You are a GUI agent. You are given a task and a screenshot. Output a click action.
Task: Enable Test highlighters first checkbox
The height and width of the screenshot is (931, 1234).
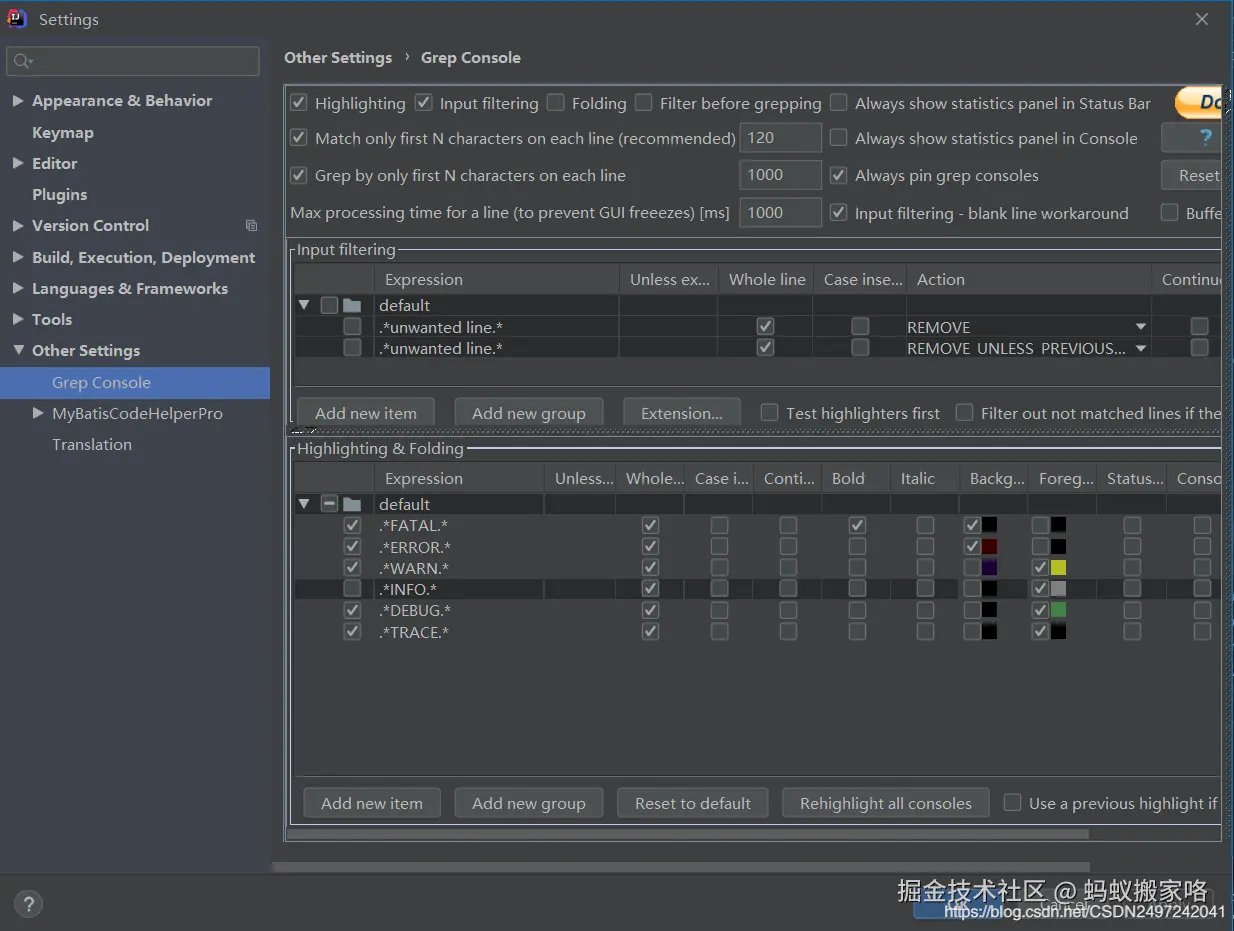(x=769, y=413)
